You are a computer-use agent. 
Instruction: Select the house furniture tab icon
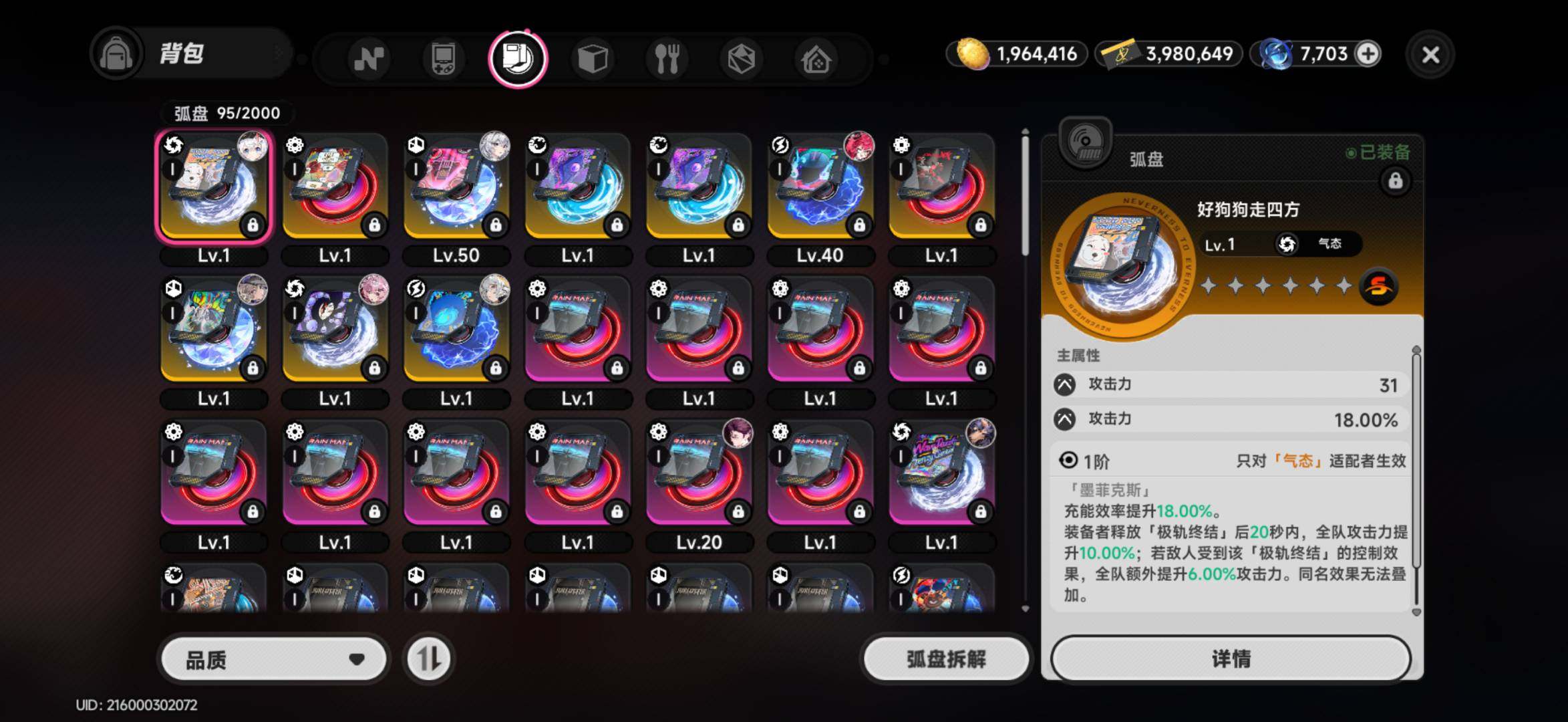coord(816,59)
